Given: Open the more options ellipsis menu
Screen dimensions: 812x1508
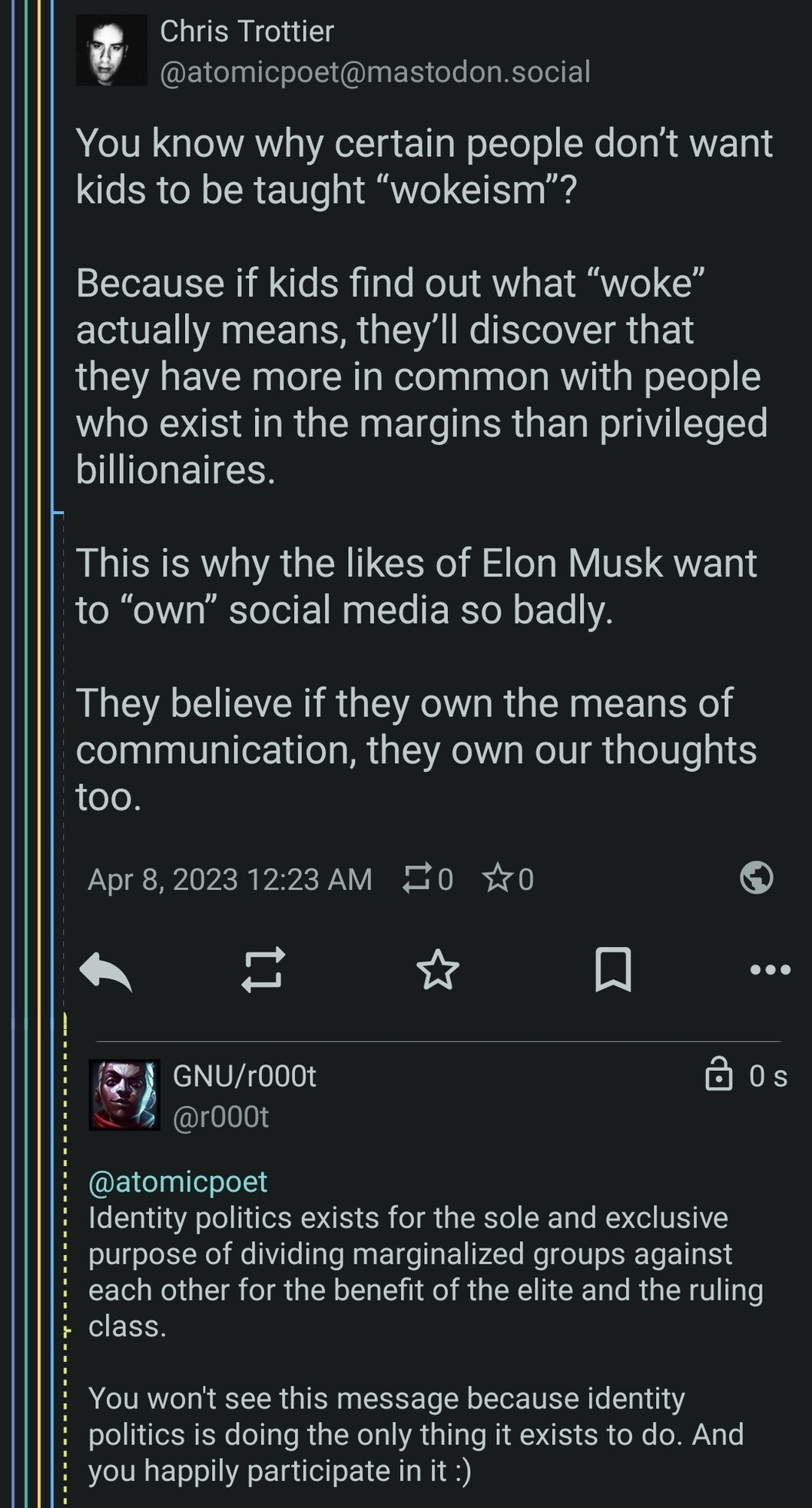Looking at the screenshot, I should click(x=770, y=970).
